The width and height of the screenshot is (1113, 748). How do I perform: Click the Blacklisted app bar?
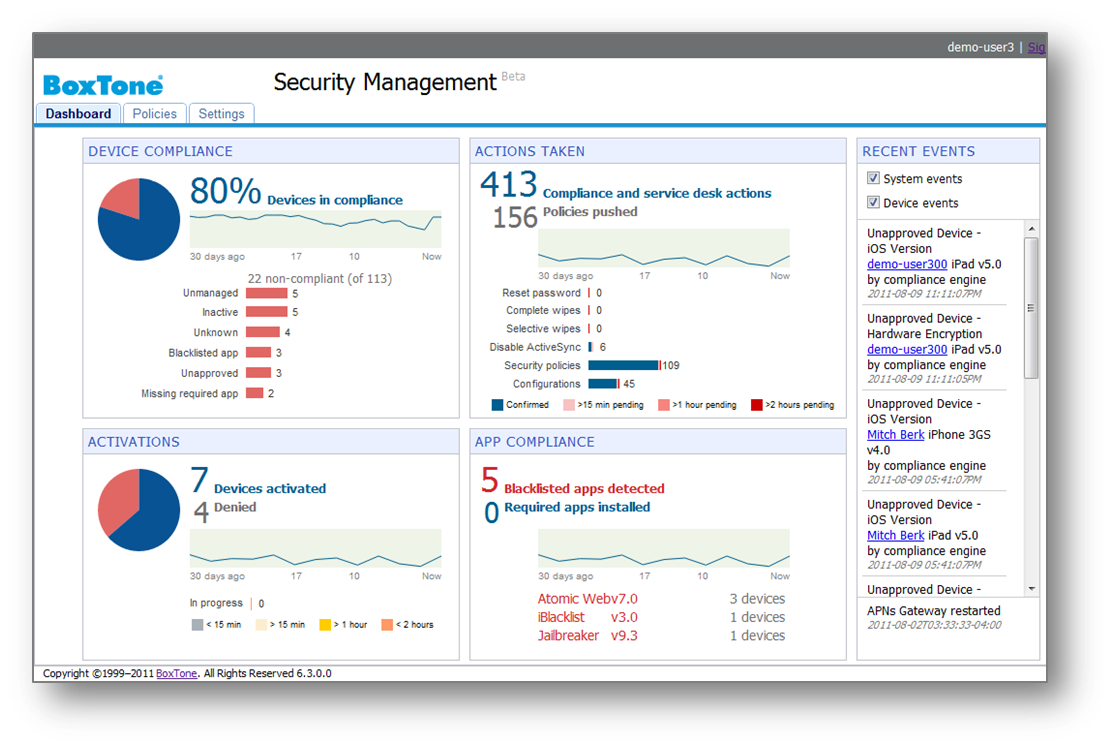pos(258,353)
